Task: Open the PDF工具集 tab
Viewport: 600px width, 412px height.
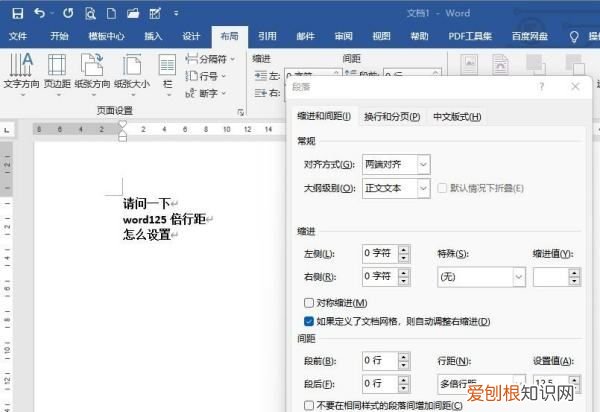Action: (470, 36)
